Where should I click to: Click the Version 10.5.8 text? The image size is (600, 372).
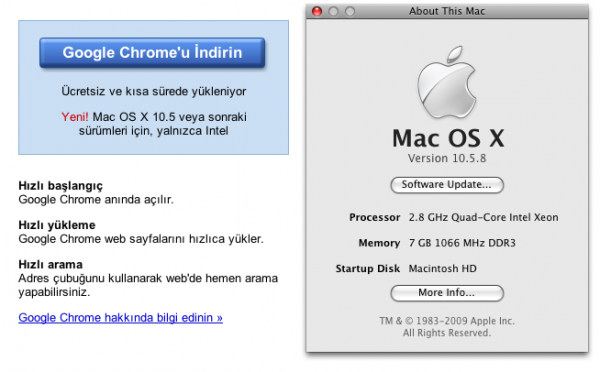point(447,158)
